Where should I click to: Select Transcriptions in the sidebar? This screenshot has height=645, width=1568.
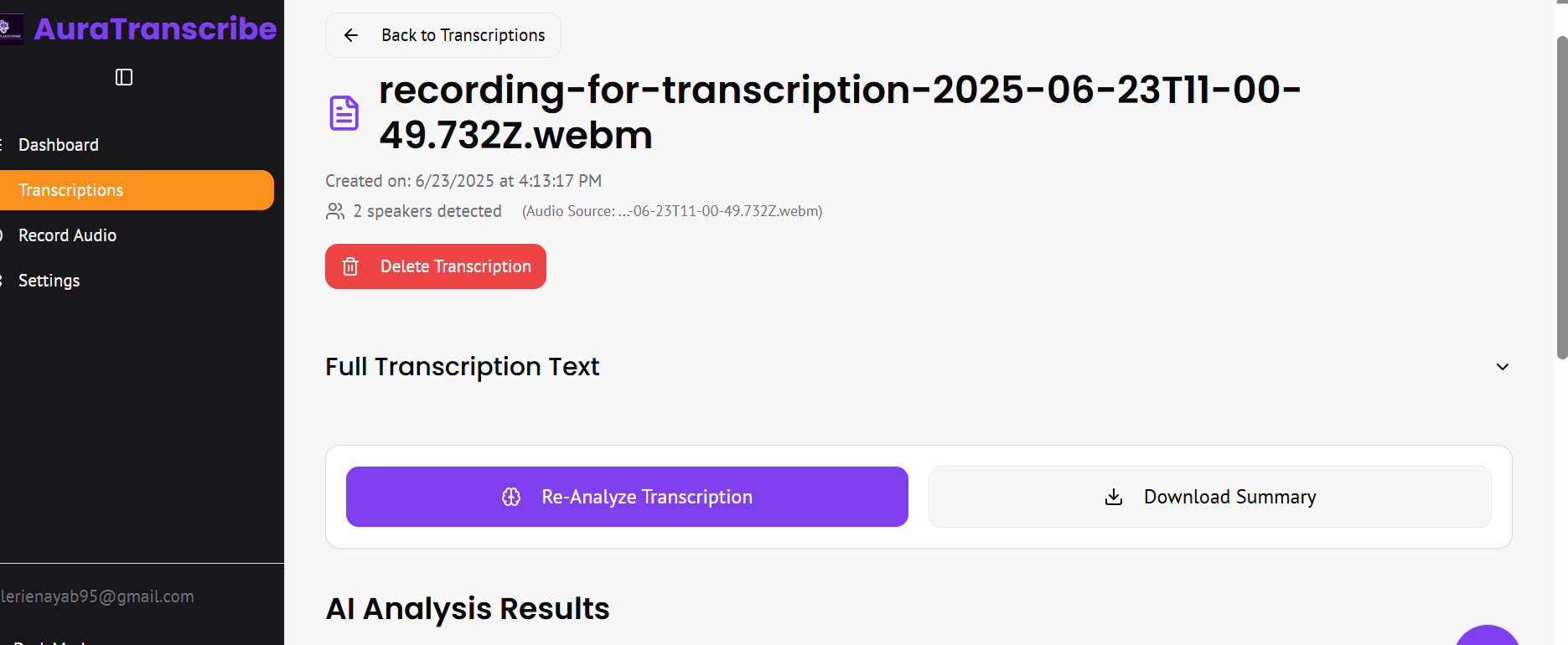click(x=71, y=190)
